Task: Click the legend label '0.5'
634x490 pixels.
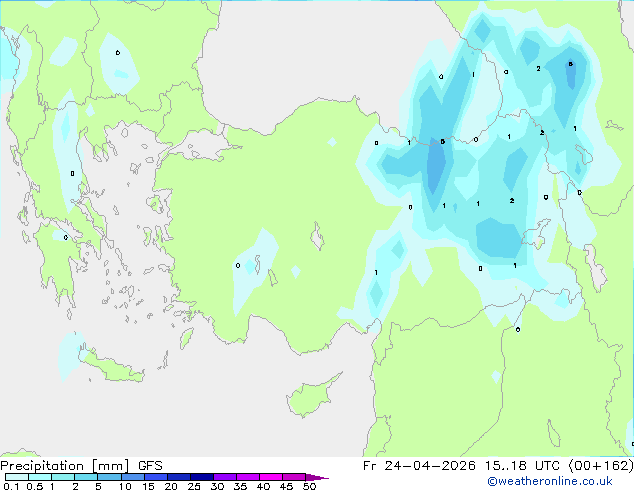Action: (35, 486)
